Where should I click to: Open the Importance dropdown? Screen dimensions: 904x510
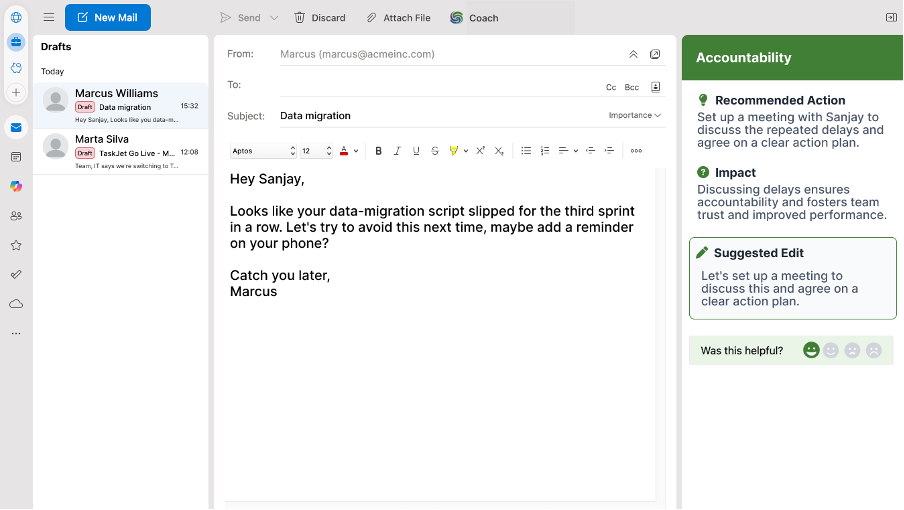(x=635, y=116)
